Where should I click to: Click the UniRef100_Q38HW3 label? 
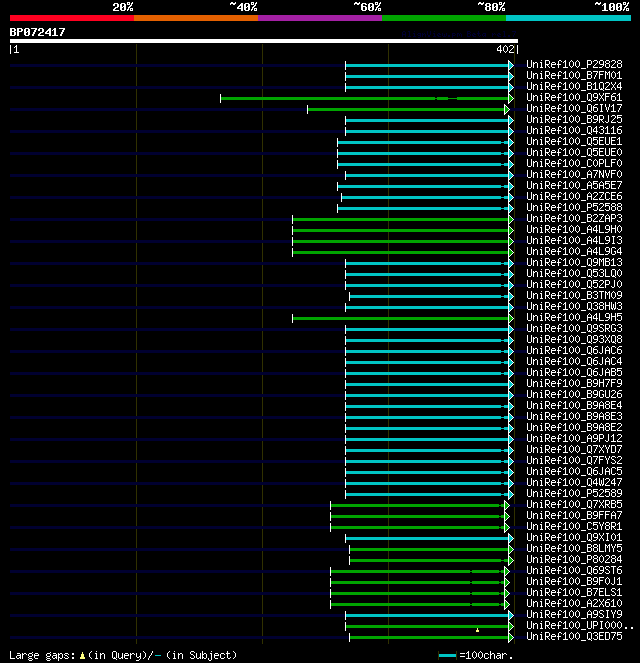(x=574, y=306)
